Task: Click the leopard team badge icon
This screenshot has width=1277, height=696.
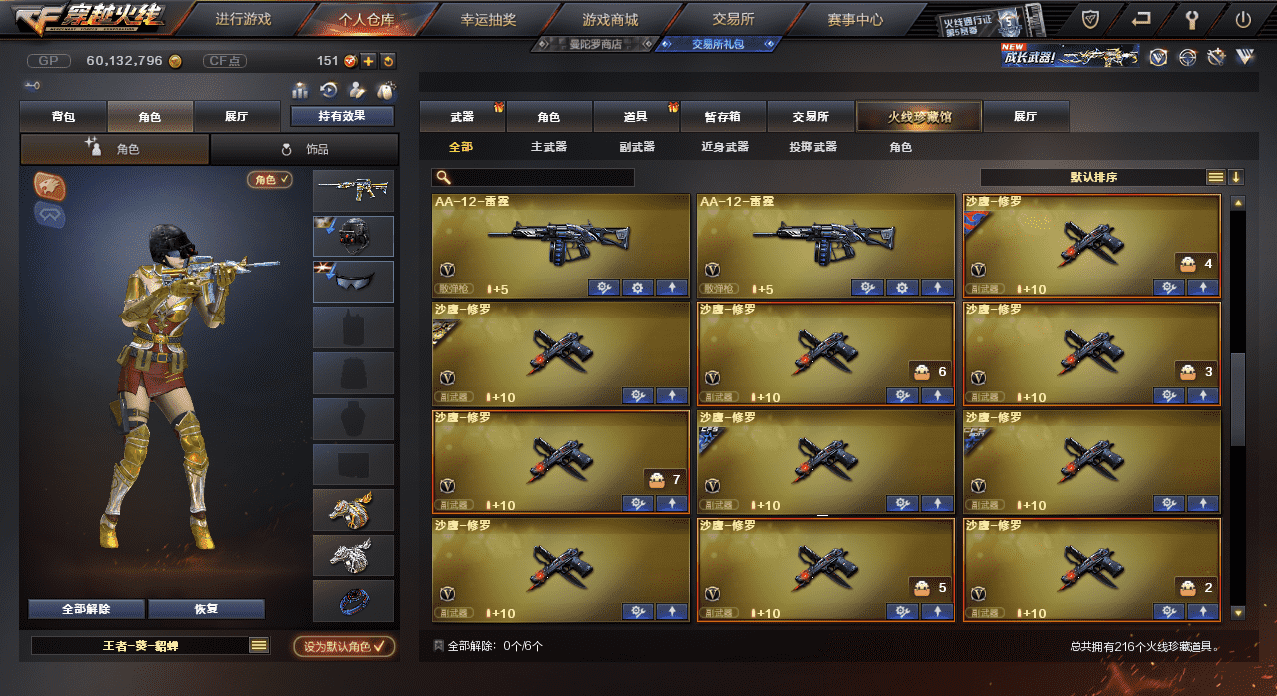Action: tap(49, 185)
